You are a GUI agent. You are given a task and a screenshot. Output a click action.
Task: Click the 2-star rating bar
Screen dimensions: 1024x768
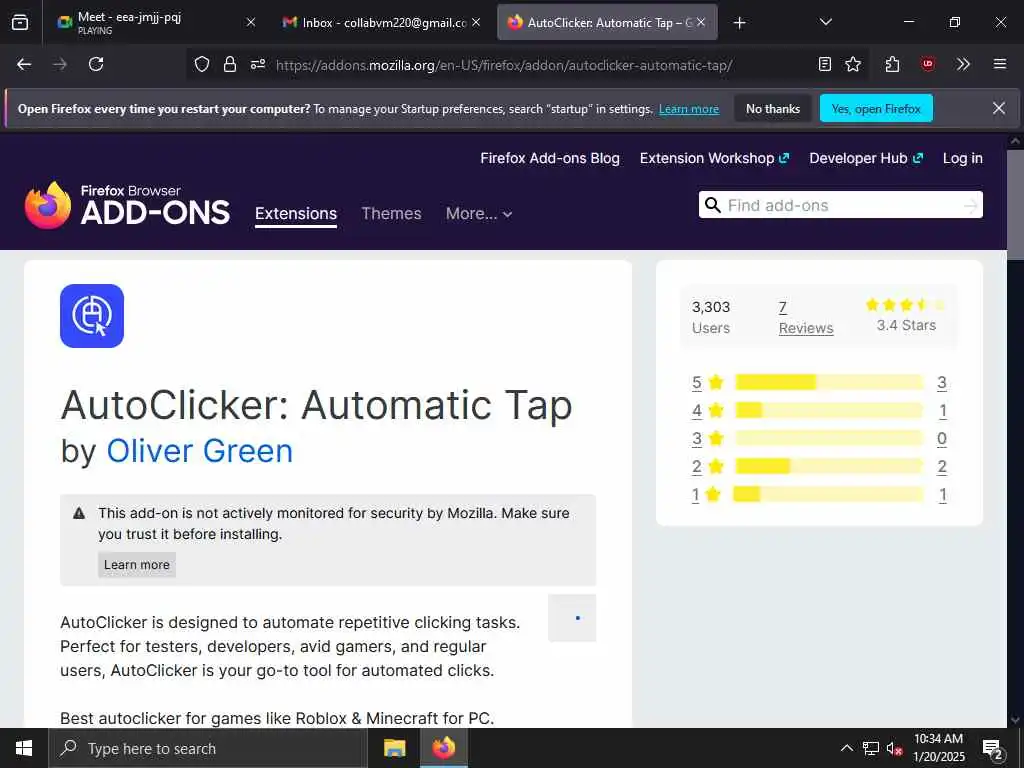pyautogui.click(x=829, y=466)
